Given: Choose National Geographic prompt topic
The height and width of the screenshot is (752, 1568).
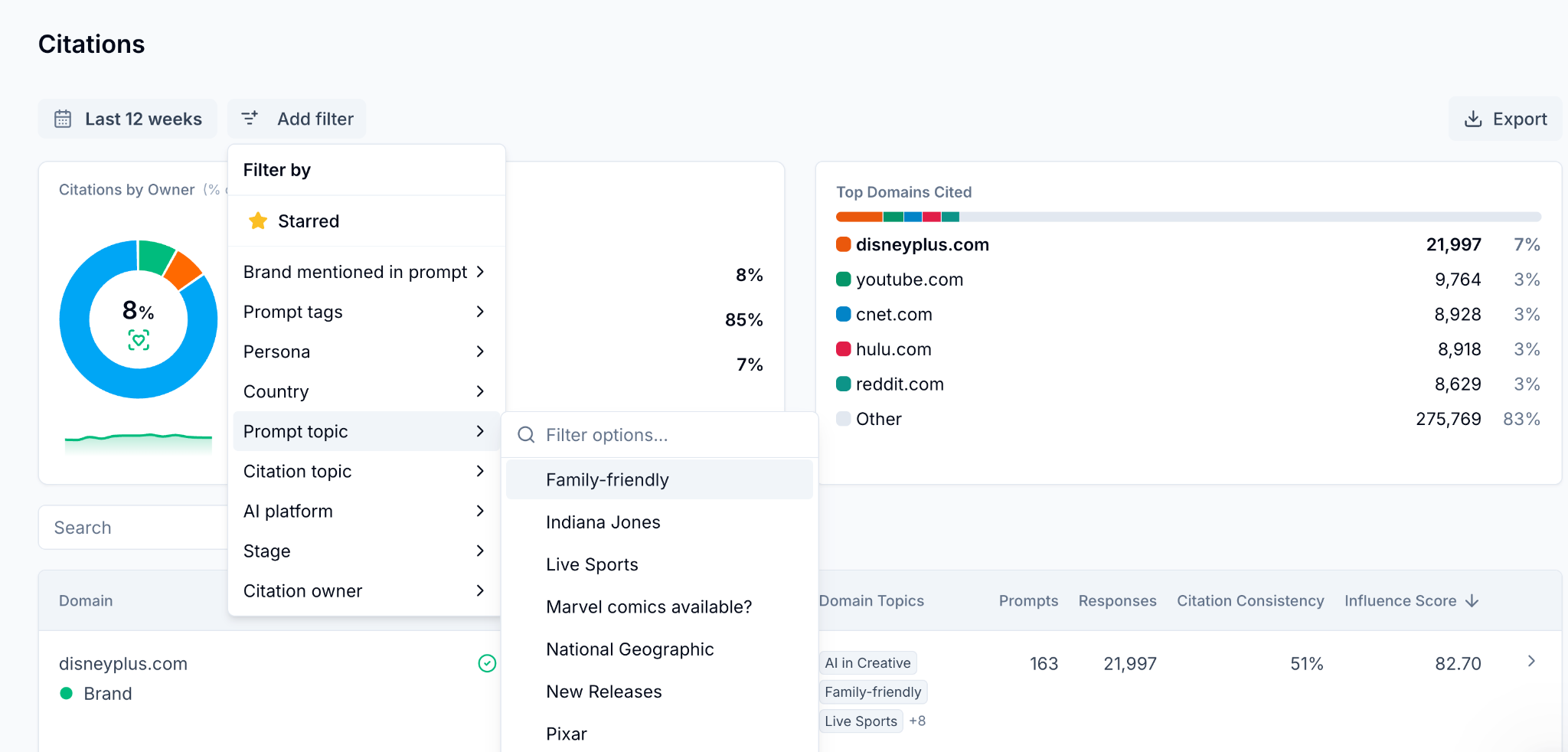Looking at the screenshot, I should pos(659,649).
